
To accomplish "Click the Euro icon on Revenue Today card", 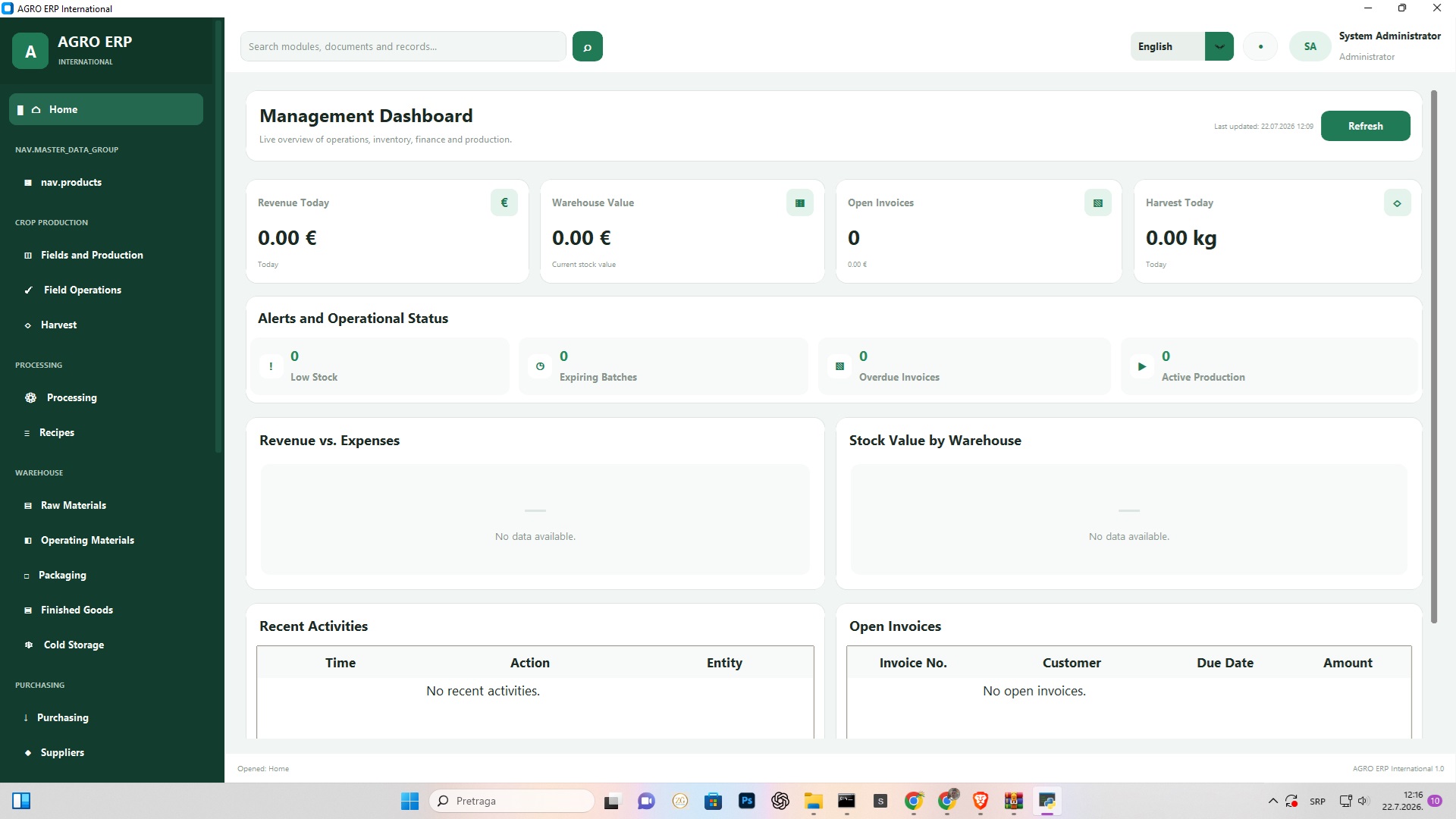I will (x=504, y=202).
